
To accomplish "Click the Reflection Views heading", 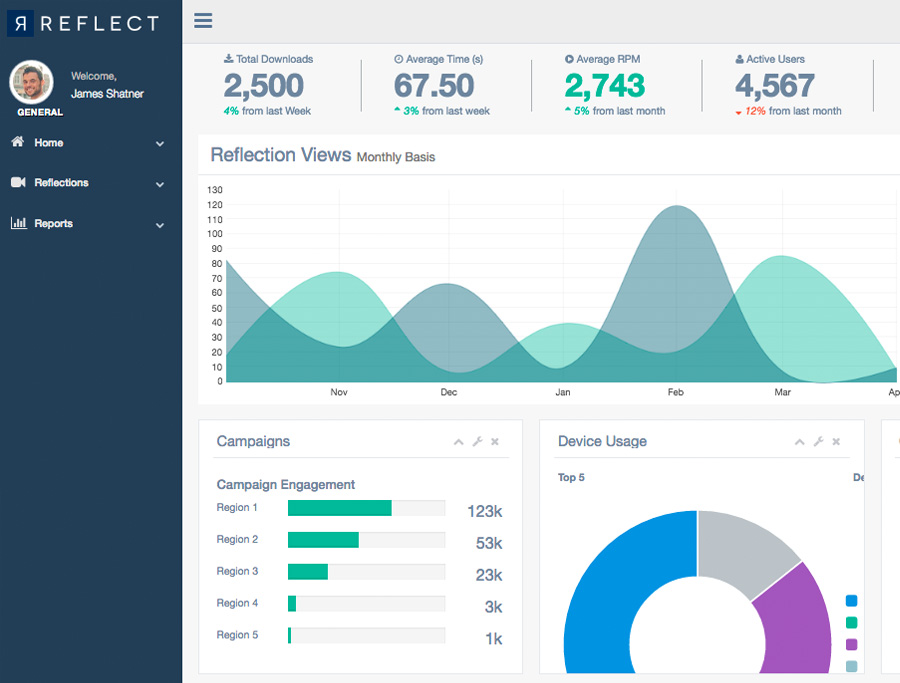I will [x=281, y=155].
